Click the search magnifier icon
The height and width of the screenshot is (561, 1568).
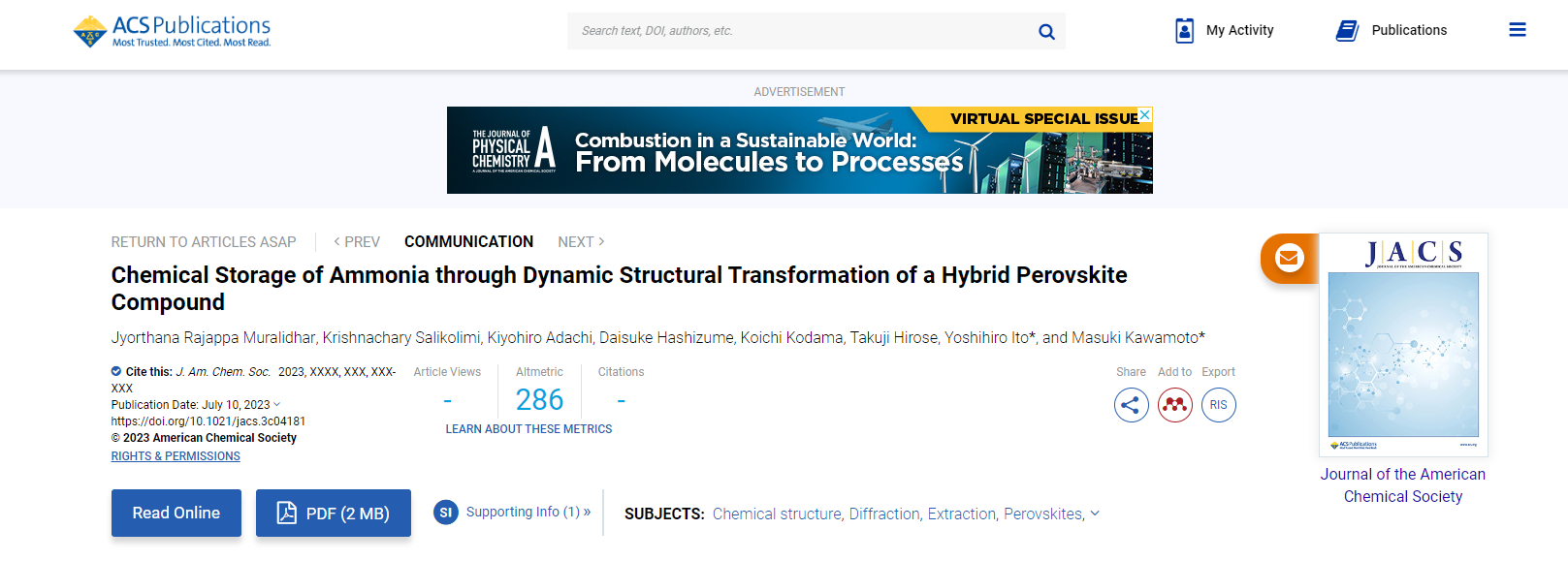coord(1046,31)
